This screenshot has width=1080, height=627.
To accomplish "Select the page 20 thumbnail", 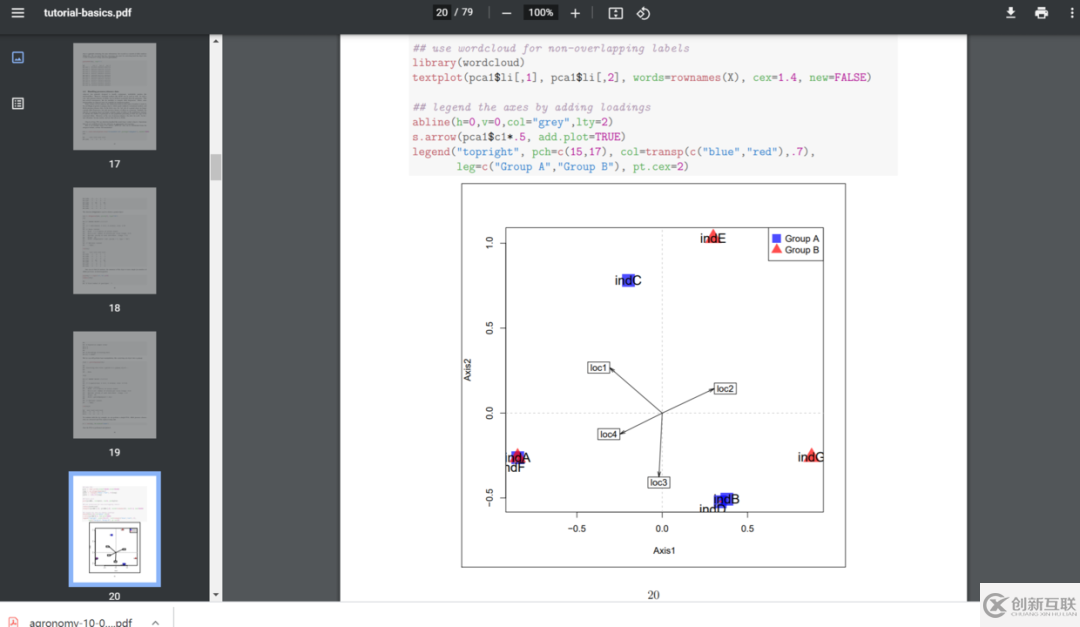I will point(114,529).
